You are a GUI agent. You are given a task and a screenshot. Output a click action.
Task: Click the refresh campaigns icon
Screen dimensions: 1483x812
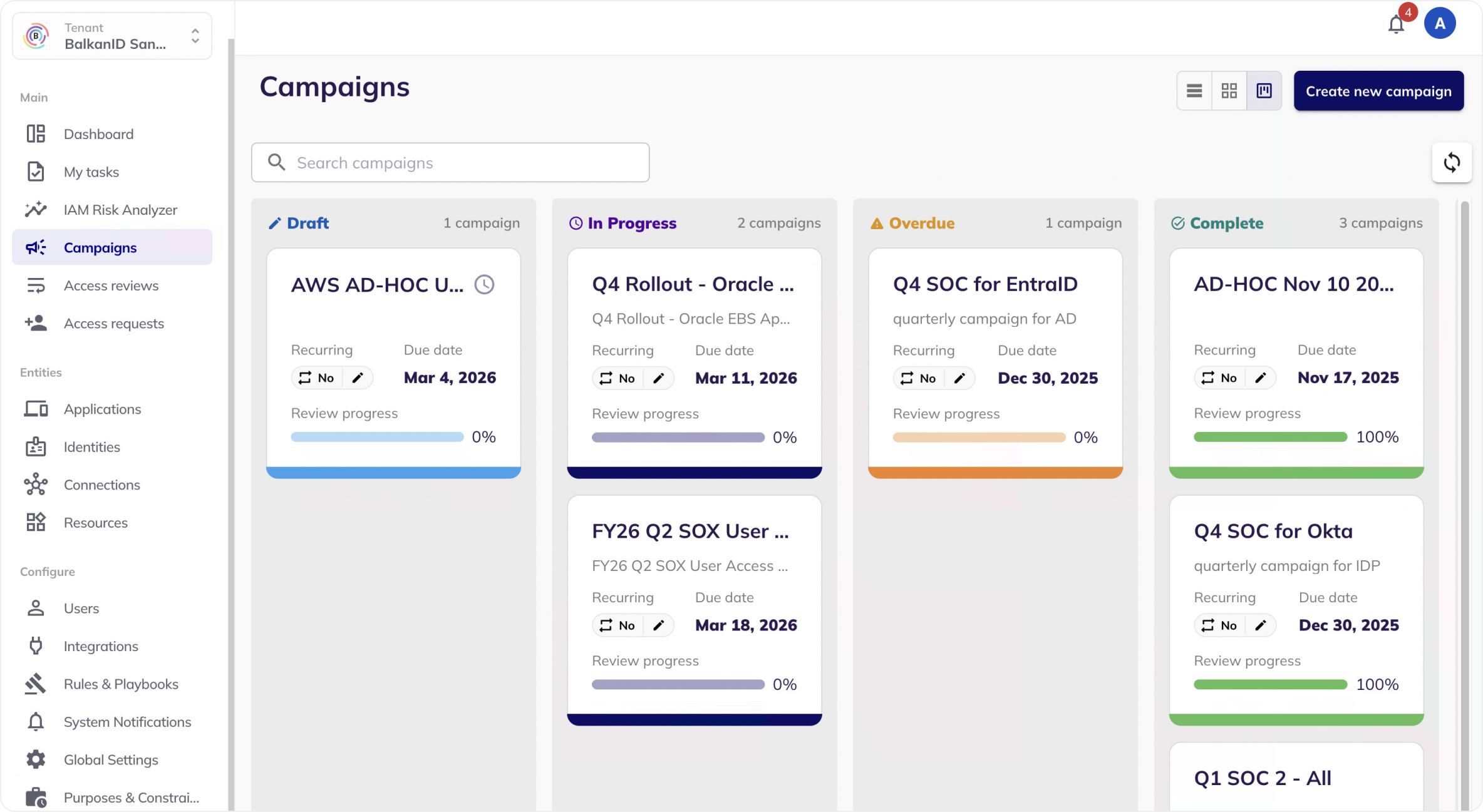1451,163
